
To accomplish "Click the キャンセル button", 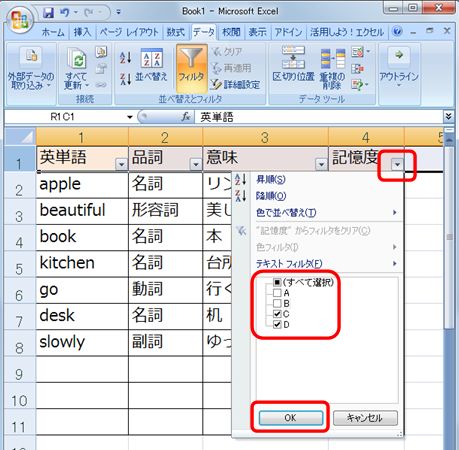I will click(x=365, y=418).
